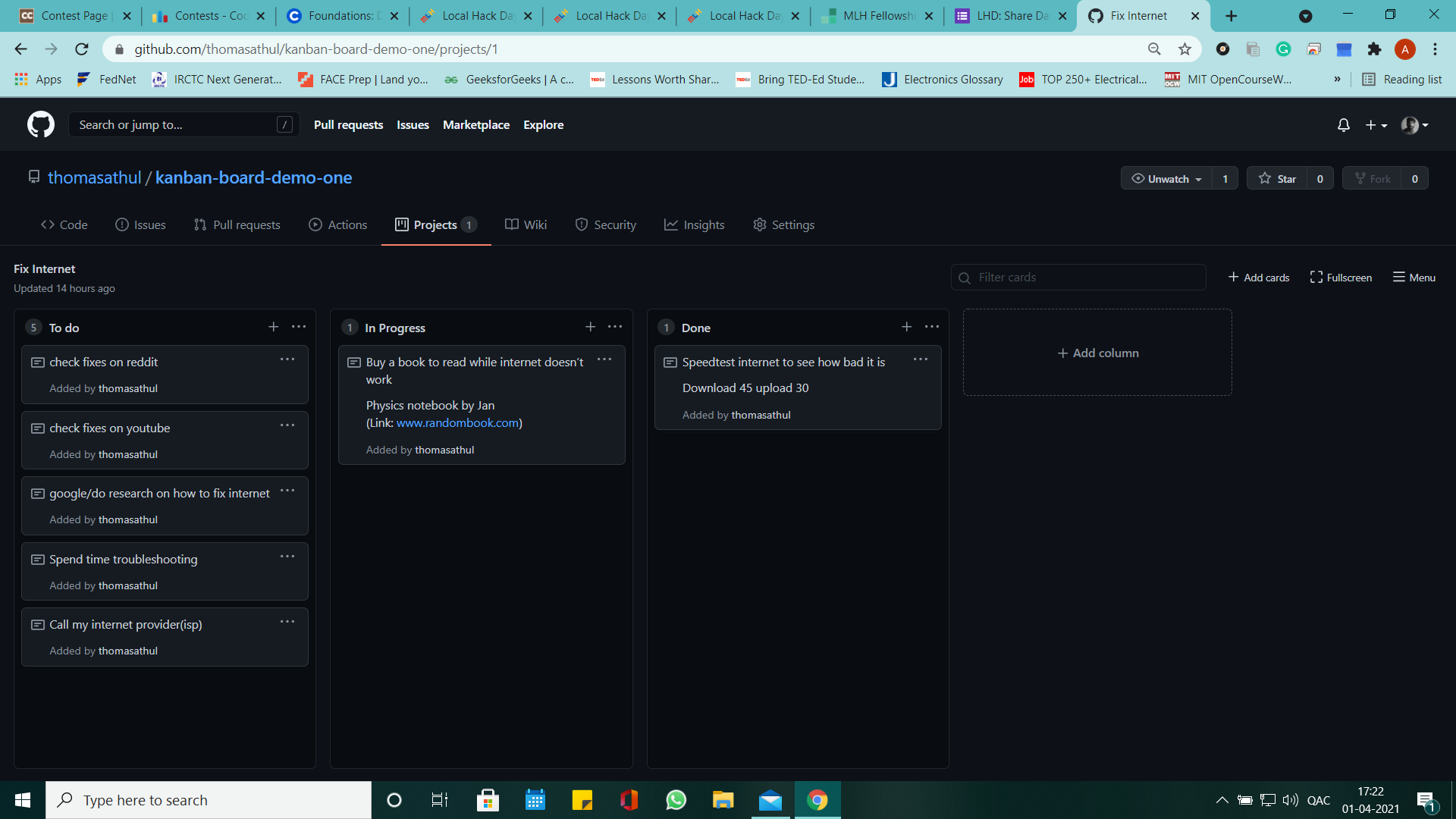The image size is (1456, 819).
Task: Open the project Menu sidebar
Action: click(1414, 278)
